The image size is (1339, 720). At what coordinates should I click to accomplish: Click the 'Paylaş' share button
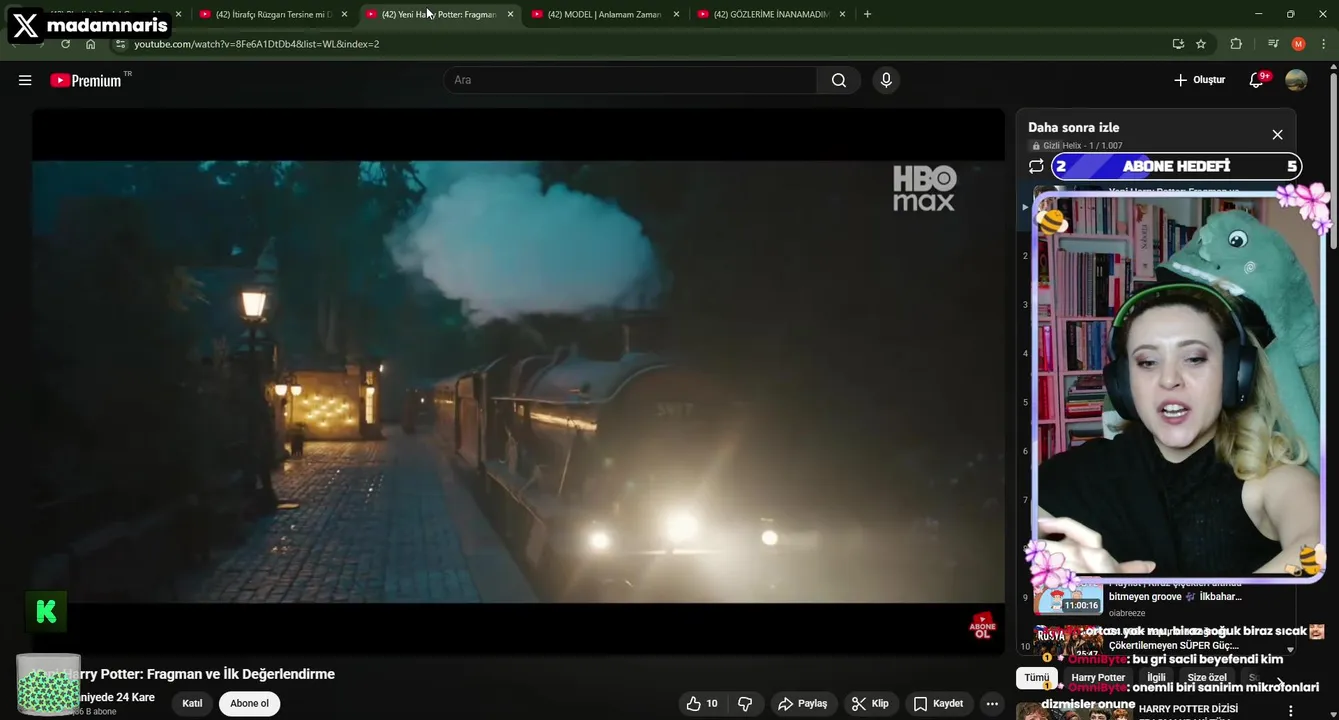click(x=803, y=704)
